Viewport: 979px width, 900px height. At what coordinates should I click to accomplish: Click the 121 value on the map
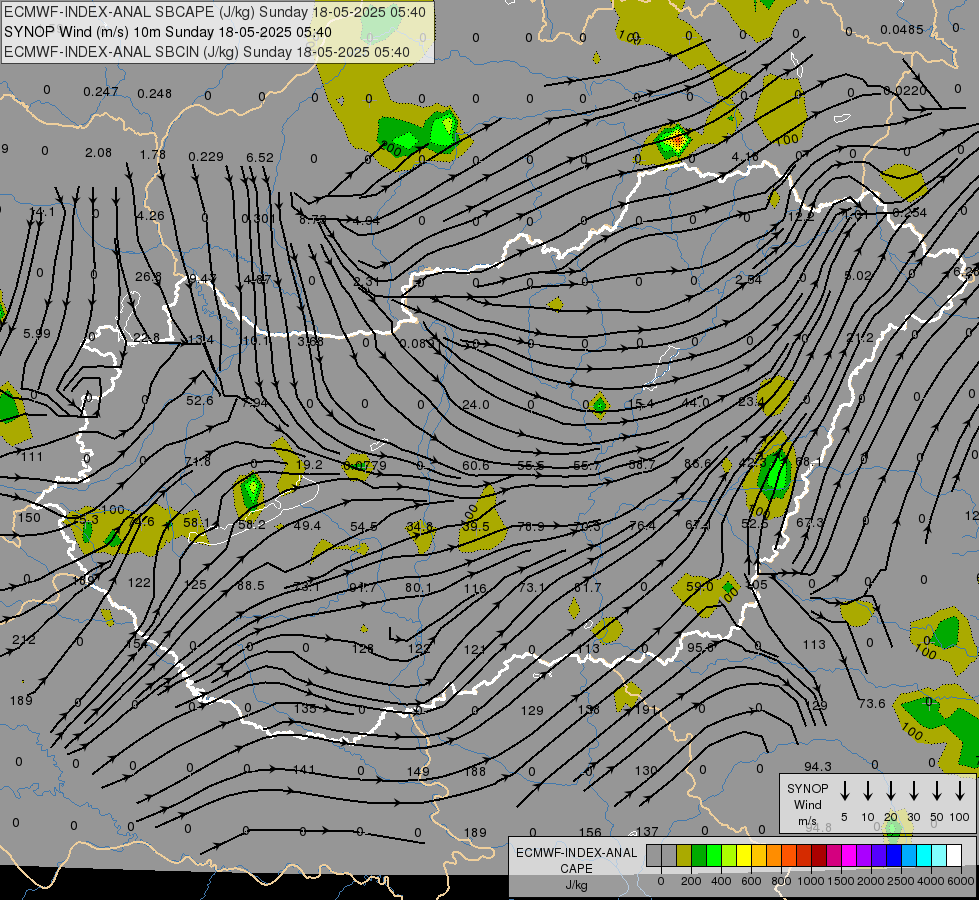point(475,650)
